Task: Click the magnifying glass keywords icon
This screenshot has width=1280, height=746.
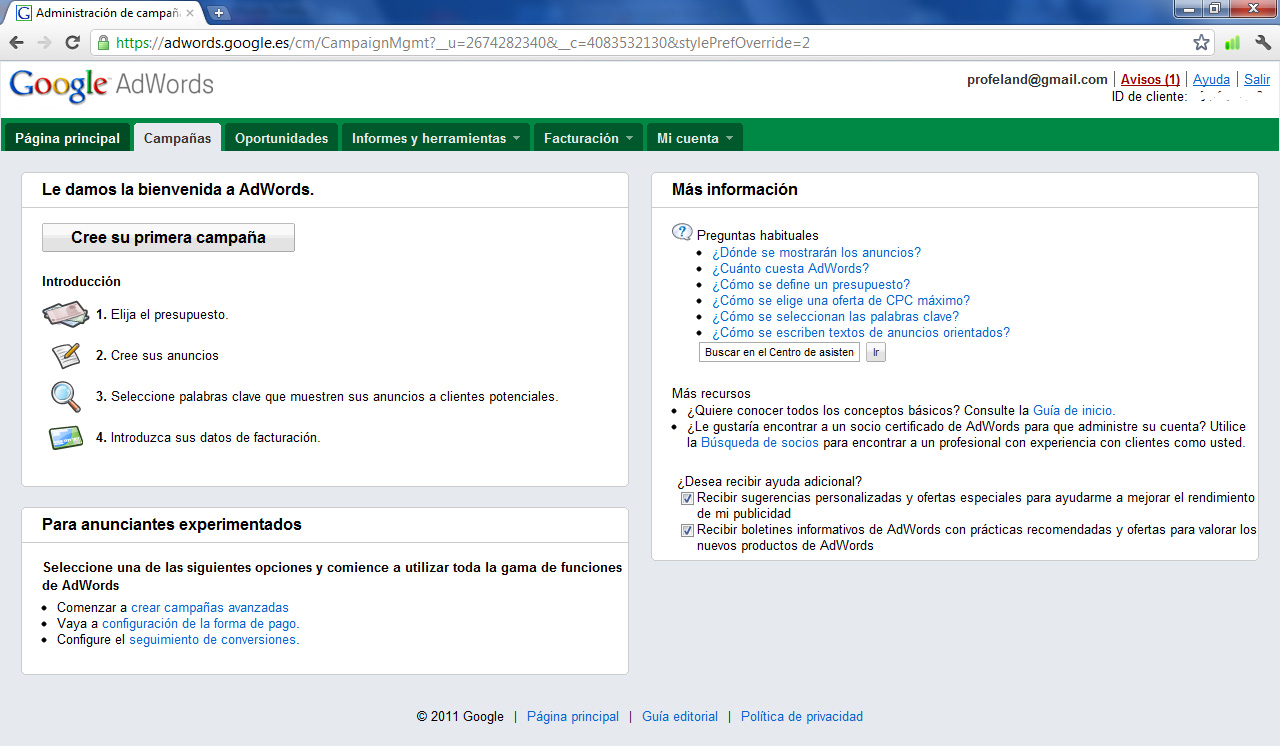Action: point(66,396)
